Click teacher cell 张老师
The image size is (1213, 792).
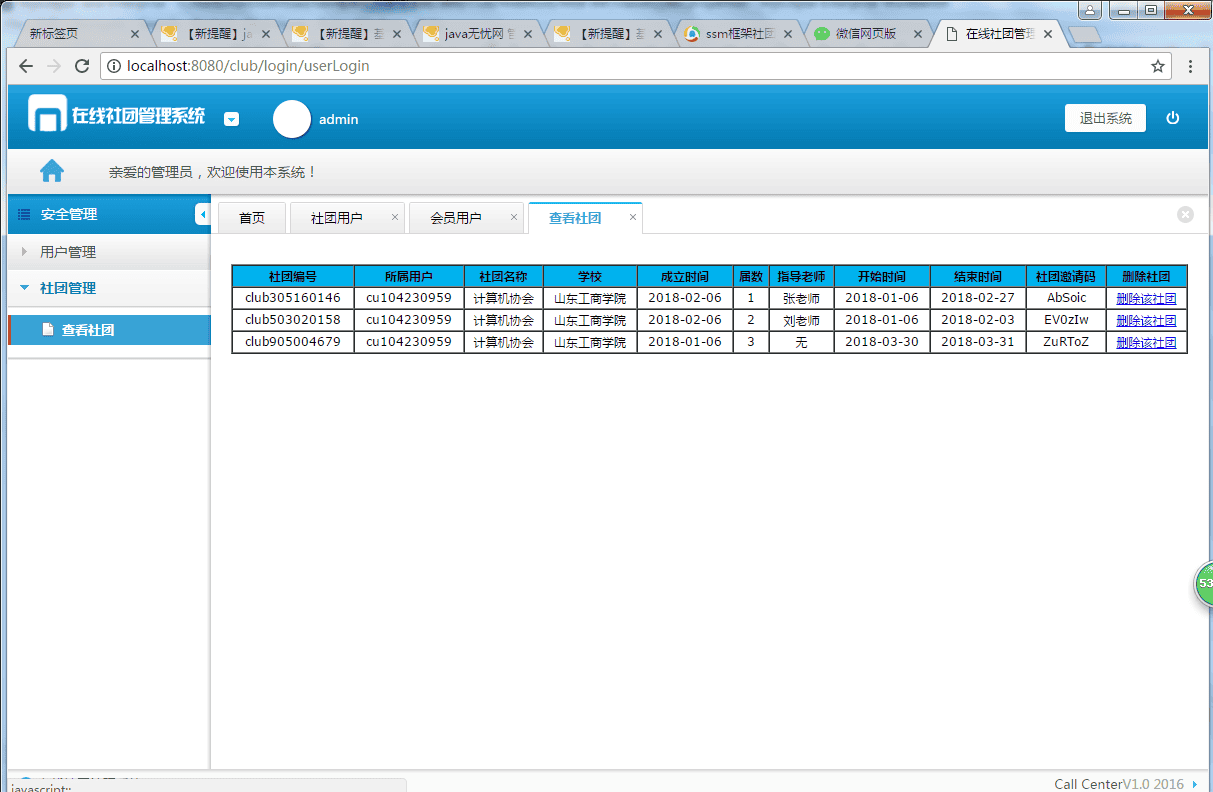(801, 298)
